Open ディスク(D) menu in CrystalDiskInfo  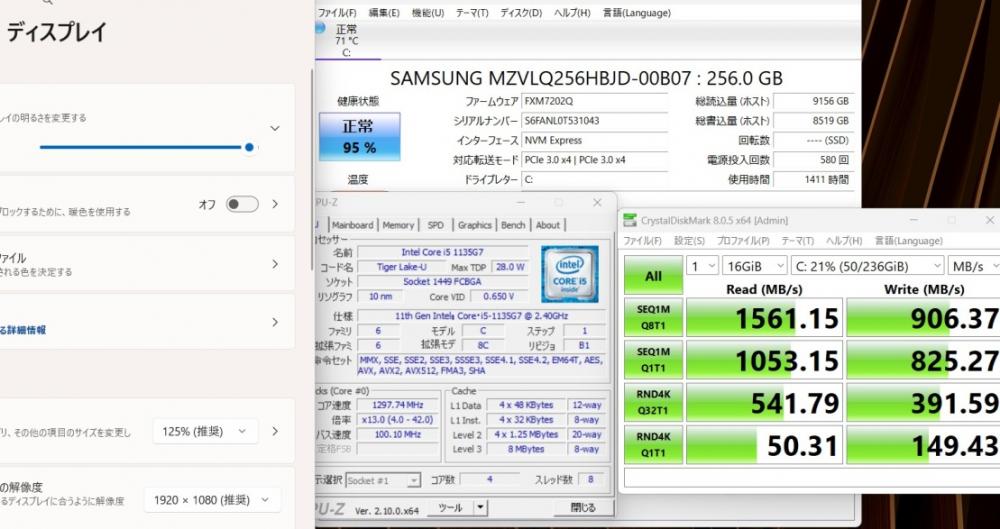[521, 13]
